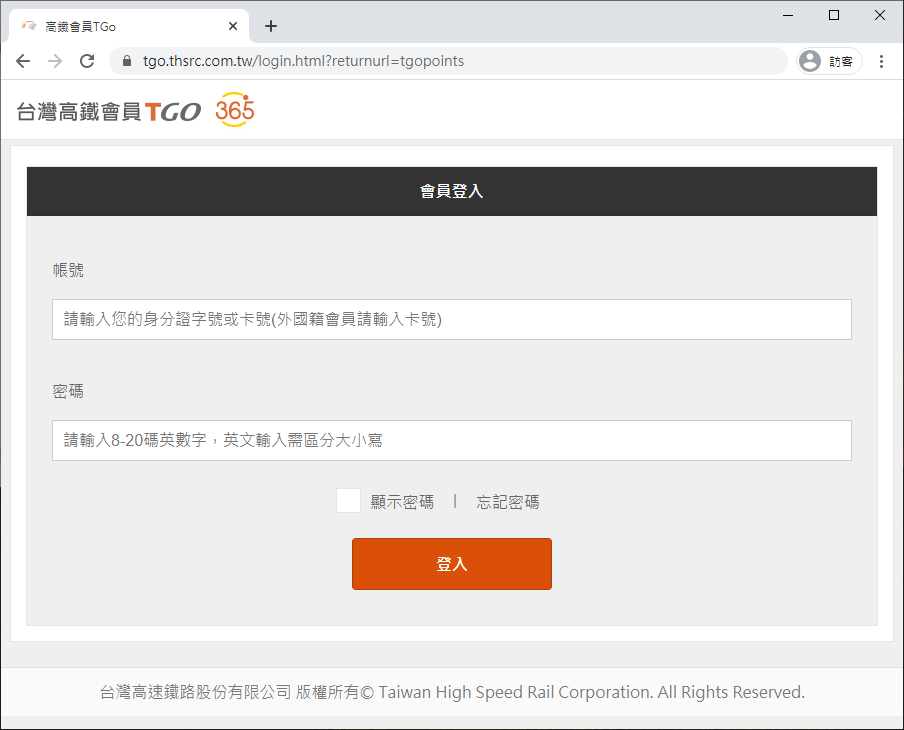904x730 pixels.
Task: Maximize the Chrome window
Action: [834, 15]
